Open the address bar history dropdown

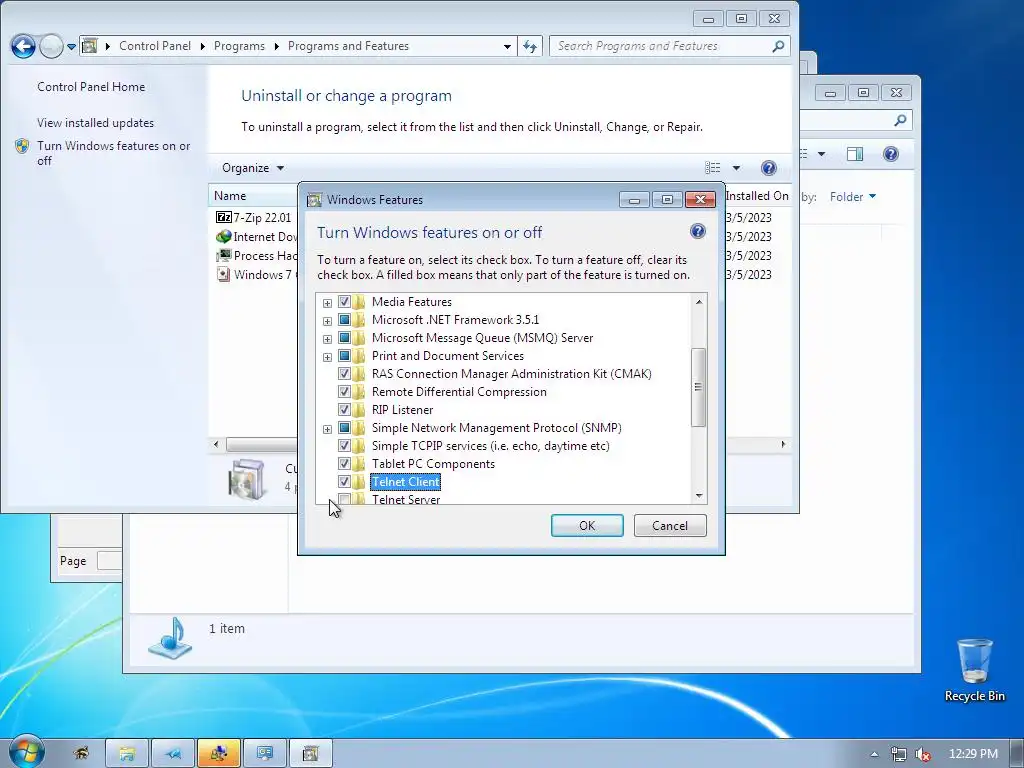[x=507, y=46]
